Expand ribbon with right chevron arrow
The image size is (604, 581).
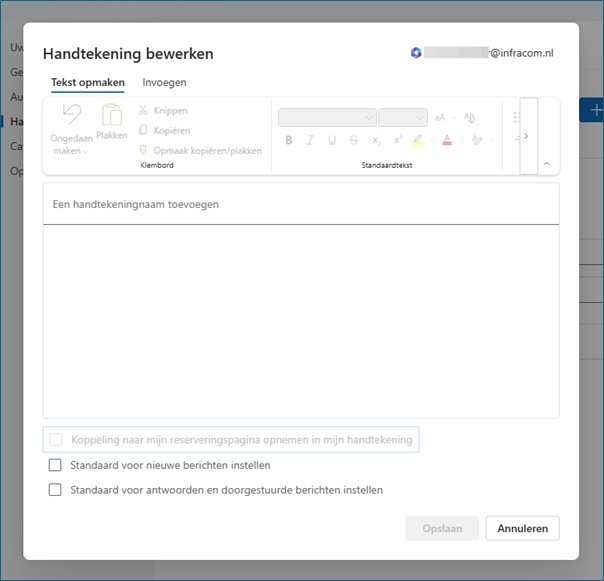(x=528, y=136)
